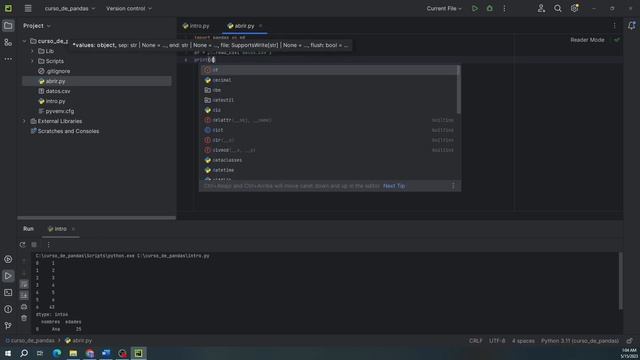Open Run toolbar more options
Viewport: 640px width, 360px height.
(48, 244)
